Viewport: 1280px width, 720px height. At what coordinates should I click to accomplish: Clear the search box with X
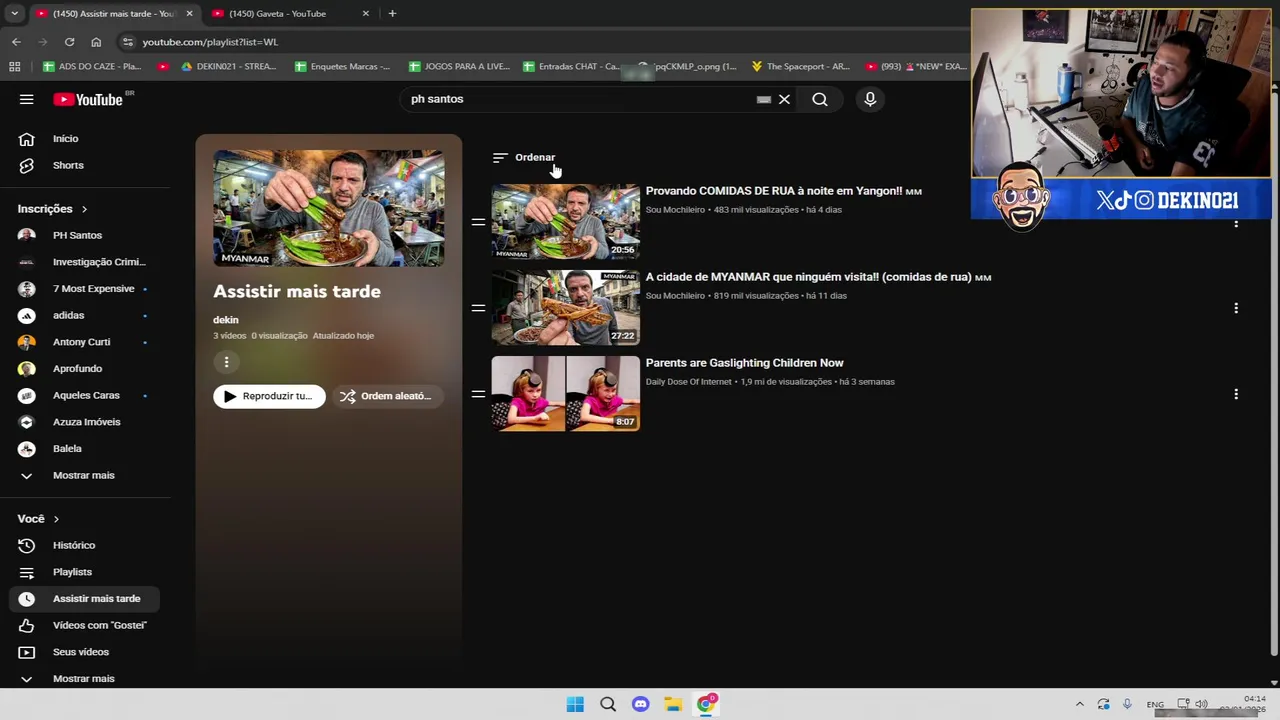(784, 99)
